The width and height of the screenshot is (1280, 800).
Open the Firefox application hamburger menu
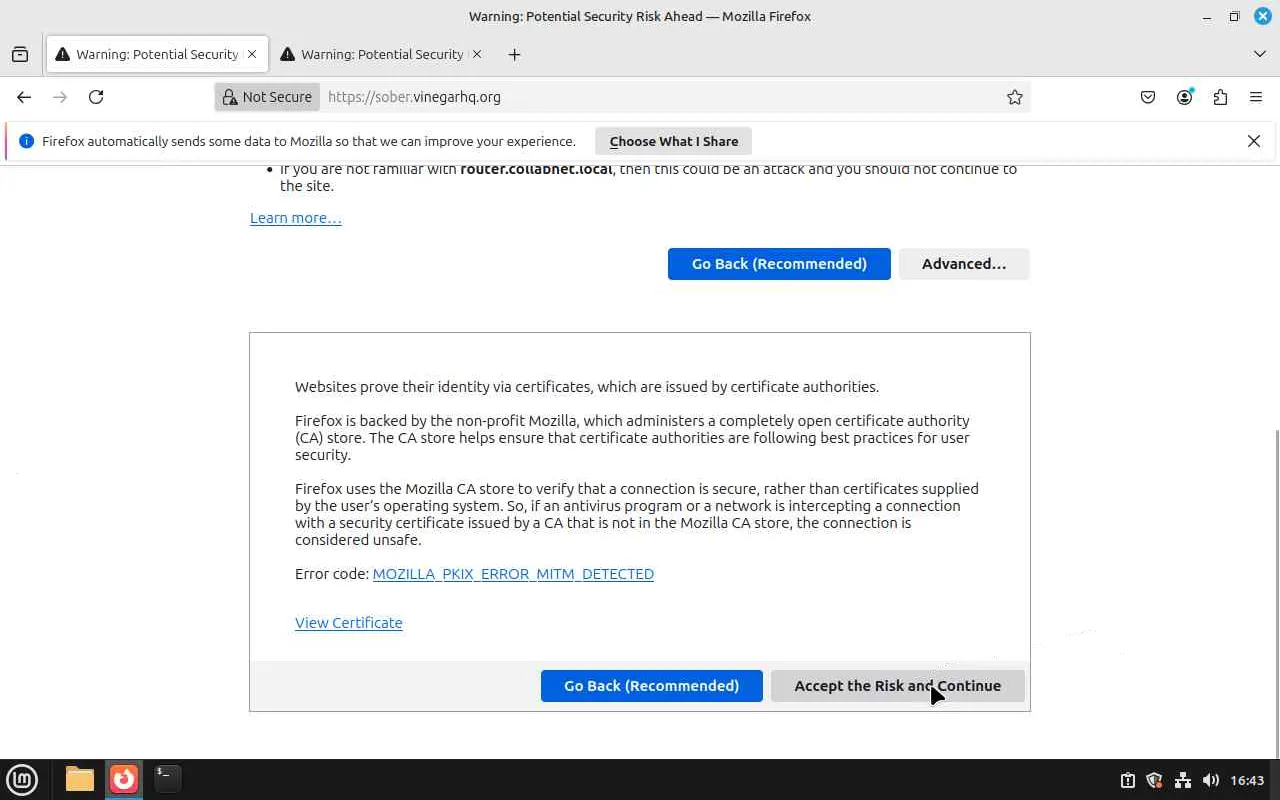coord(1256,97)
